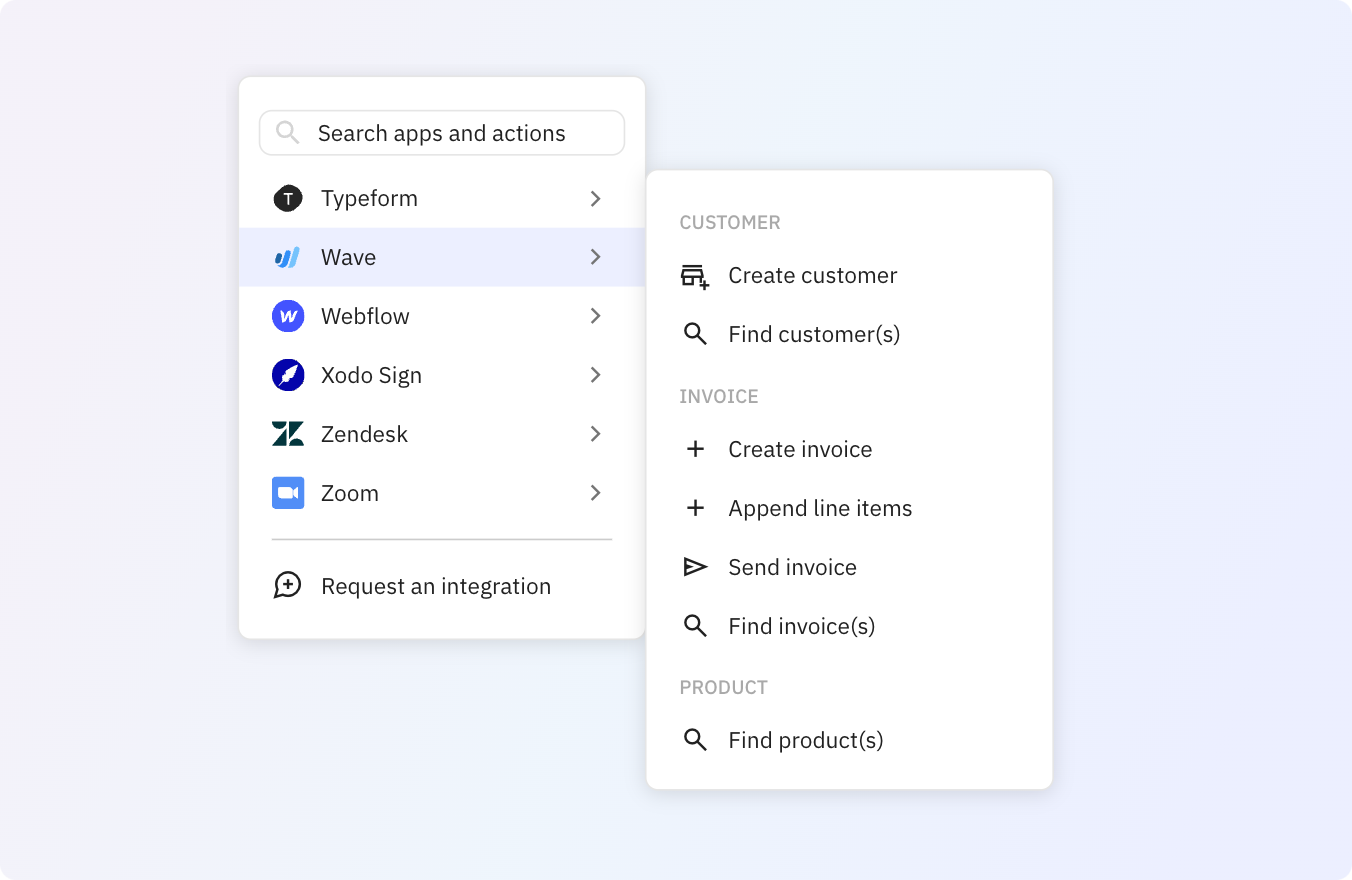
Task: Expand the Wave row chevron
Action: (x=595, y=257)
